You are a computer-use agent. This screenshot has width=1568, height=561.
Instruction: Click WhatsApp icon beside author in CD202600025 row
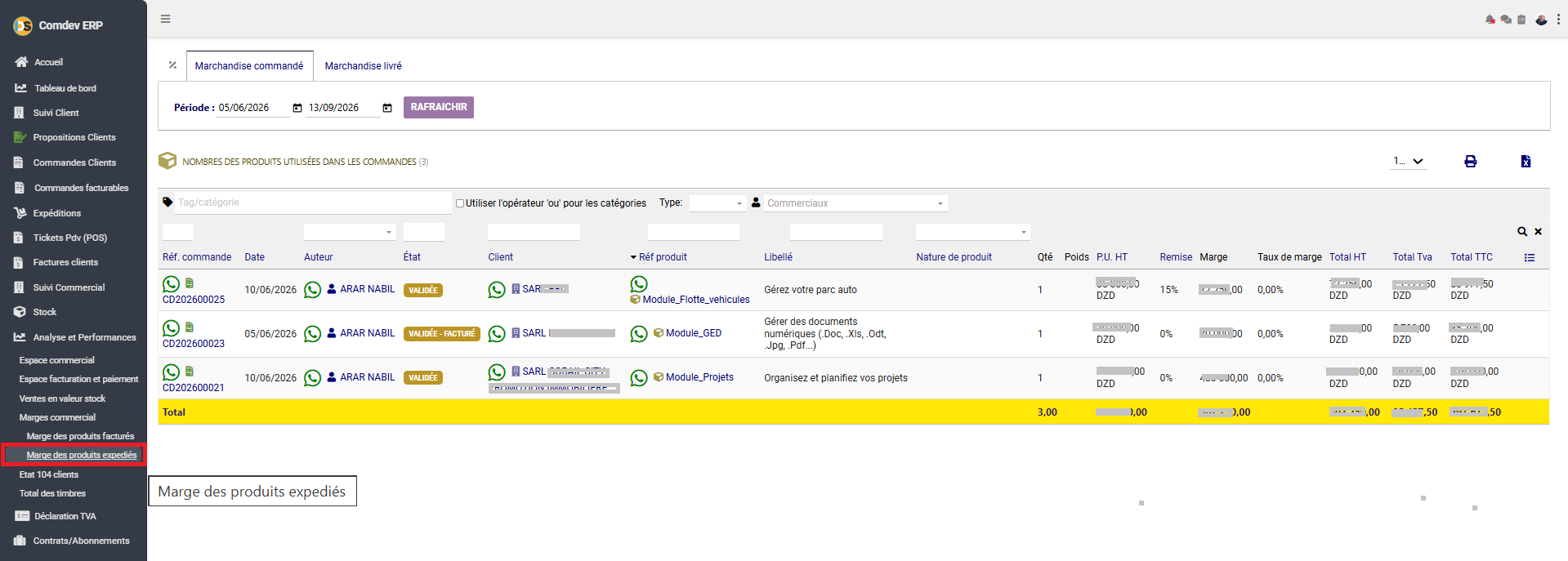point(312,290)
